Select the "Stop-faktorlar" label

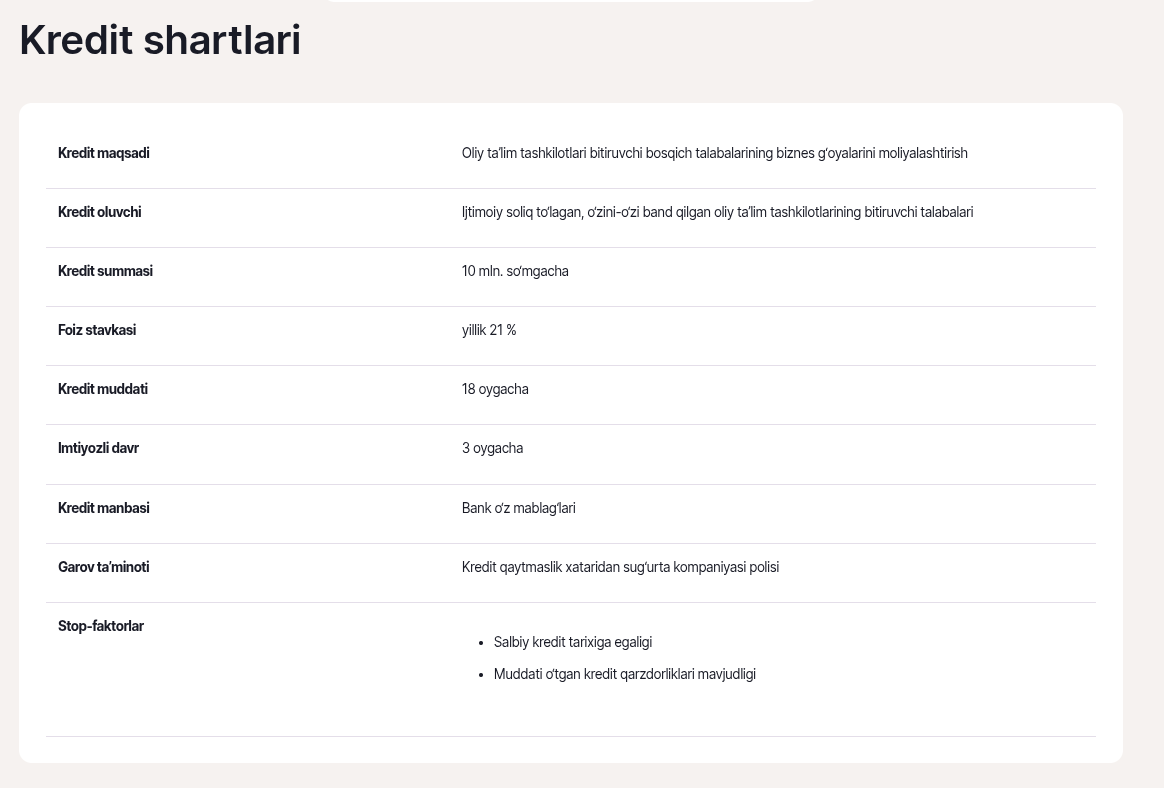point(101,626)
